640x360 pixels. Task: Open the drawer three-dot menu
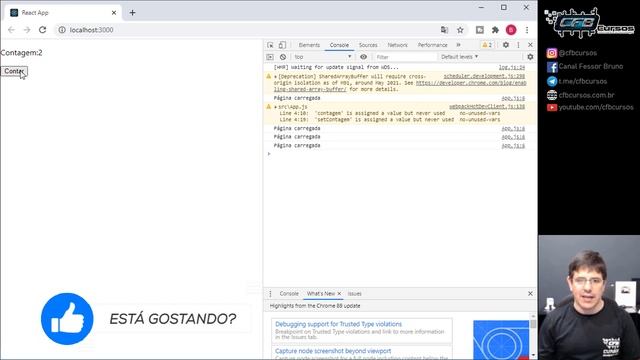click(270, 293)
